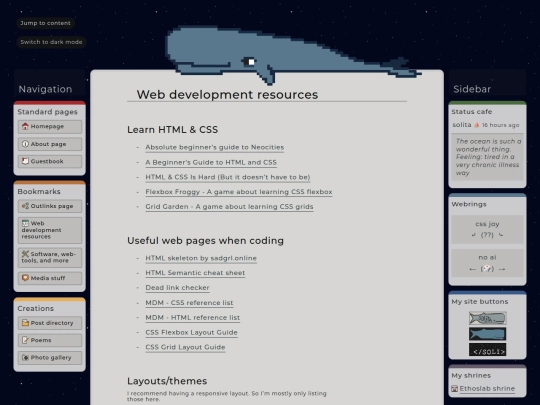Open Flexbox Froggy link

coord(239,192)
